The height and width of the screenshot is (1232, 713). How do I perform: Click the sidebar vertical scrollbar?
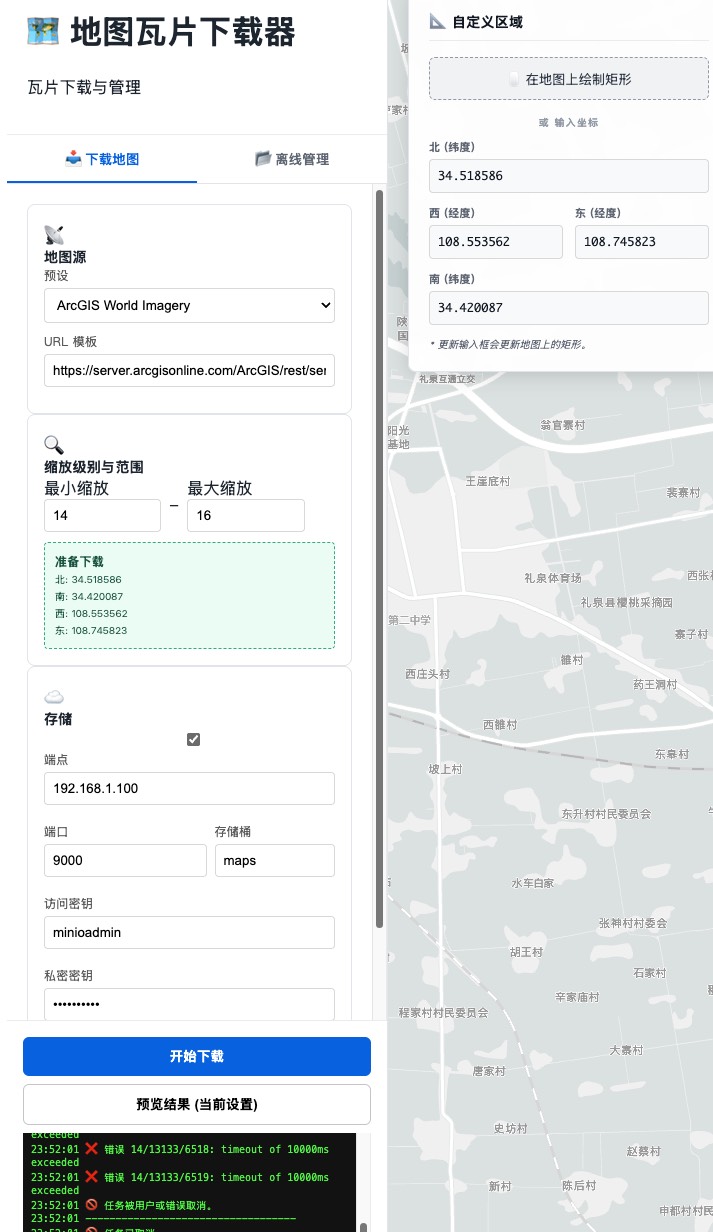click(x=379, y=560)
